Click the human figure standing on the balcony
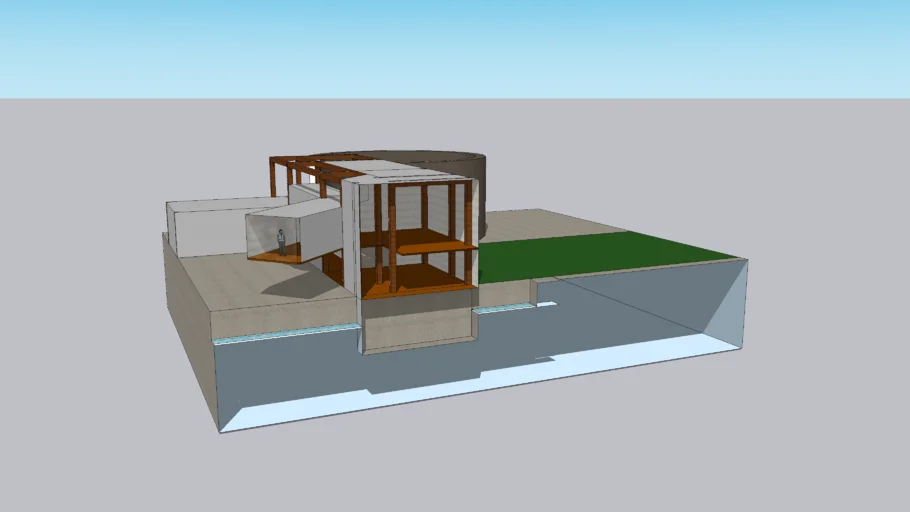 (282, 241)
